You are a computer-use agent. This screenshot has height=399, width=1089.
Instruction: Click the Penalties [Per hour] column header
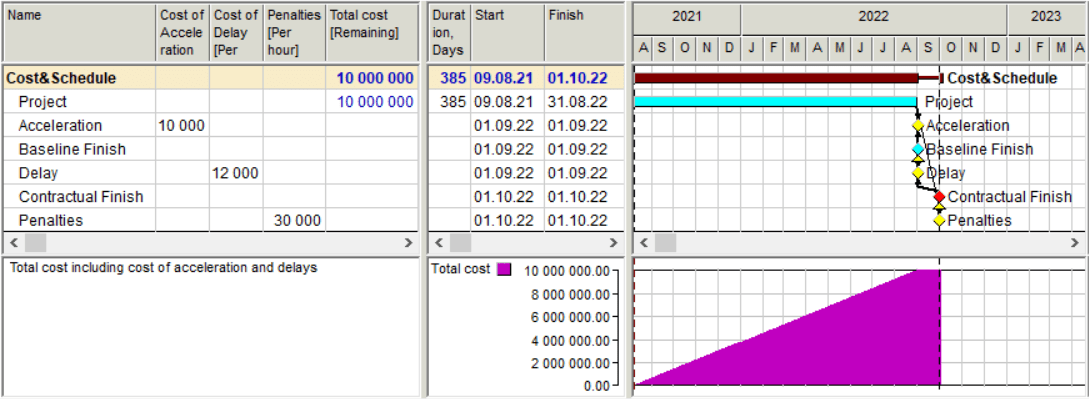click(294, 33)
